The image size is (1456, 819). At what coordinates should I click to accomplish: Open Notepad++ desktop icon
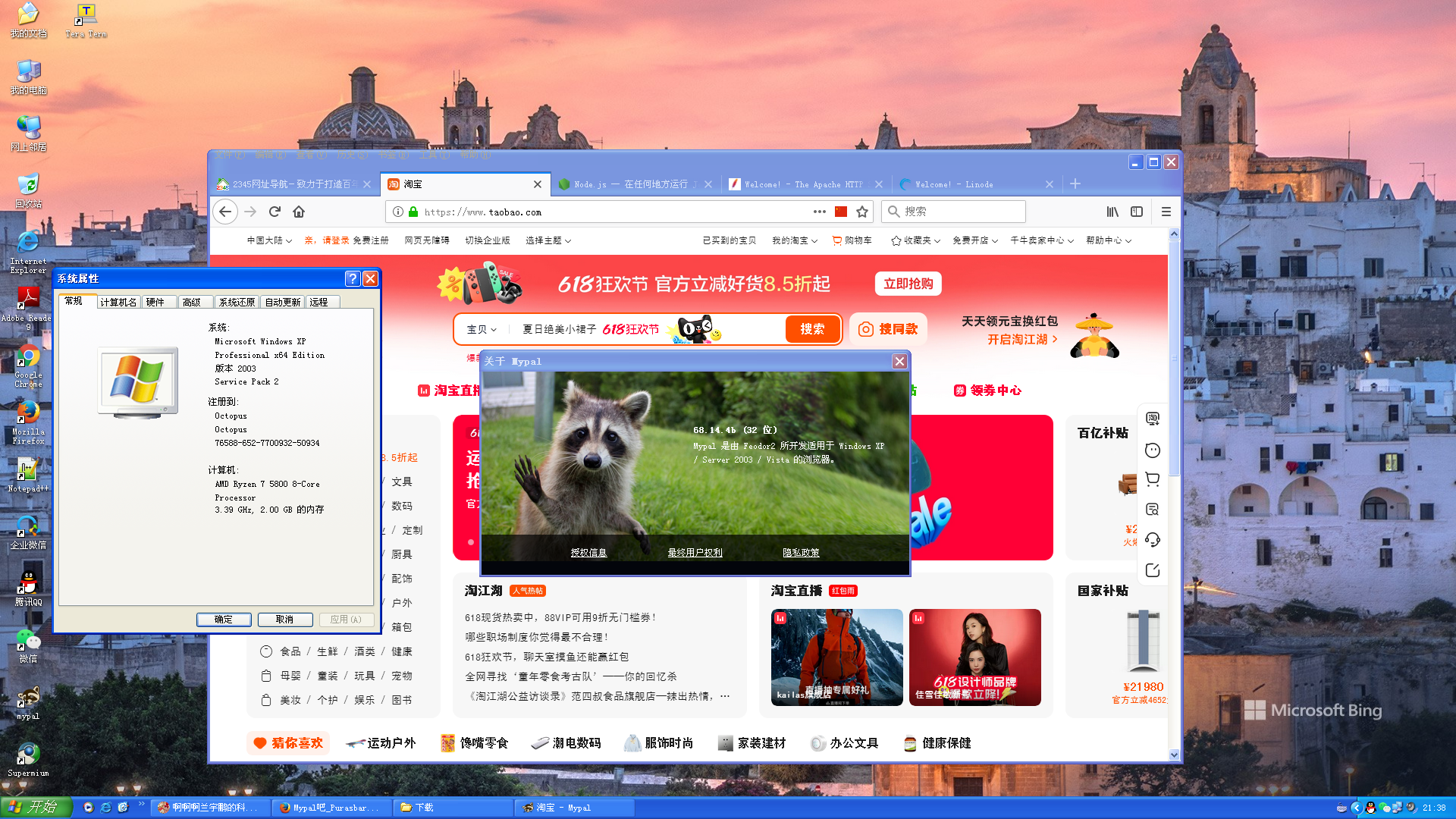28,475
